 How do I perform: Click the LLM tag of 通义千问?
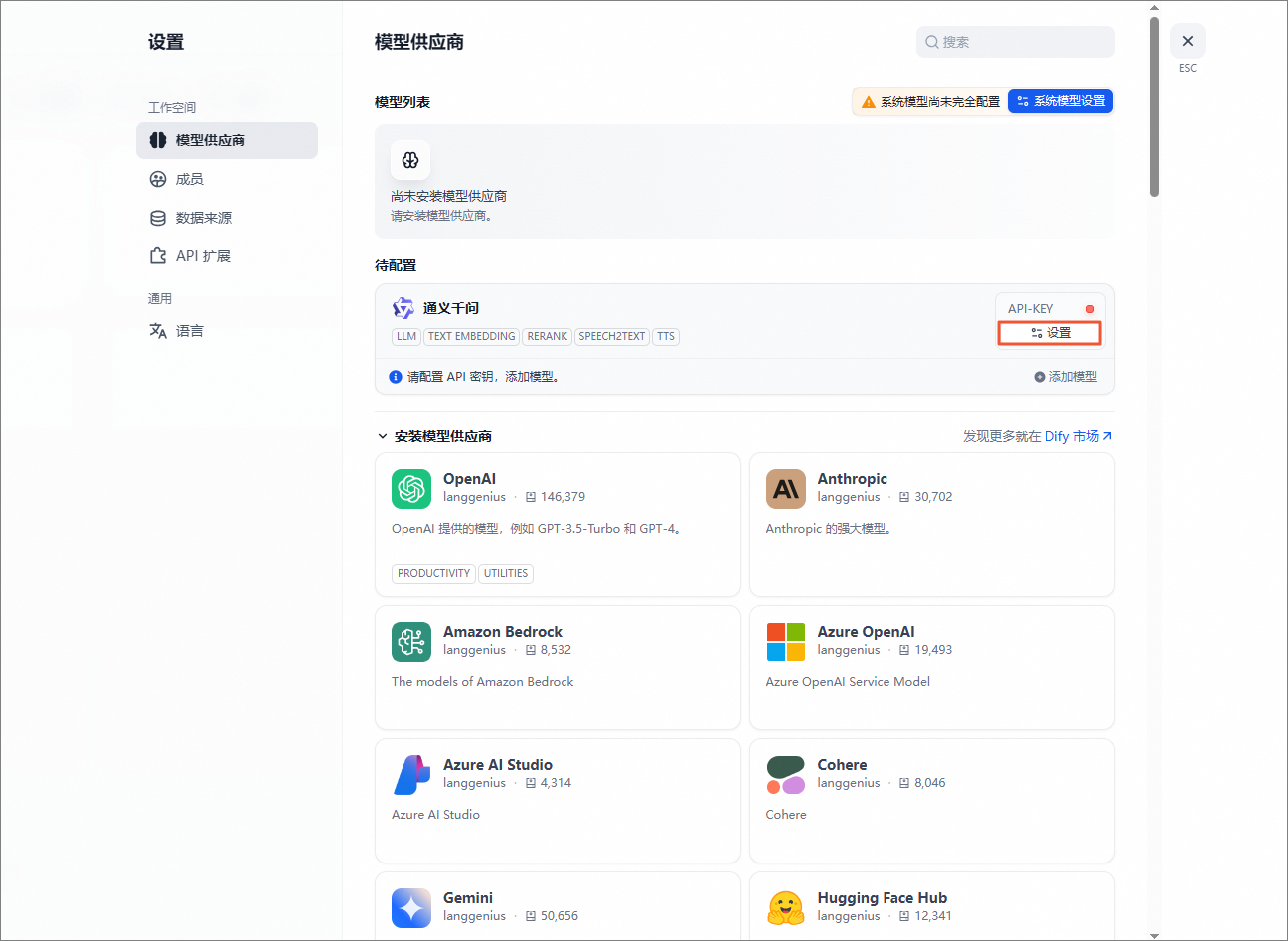(406, 336)
